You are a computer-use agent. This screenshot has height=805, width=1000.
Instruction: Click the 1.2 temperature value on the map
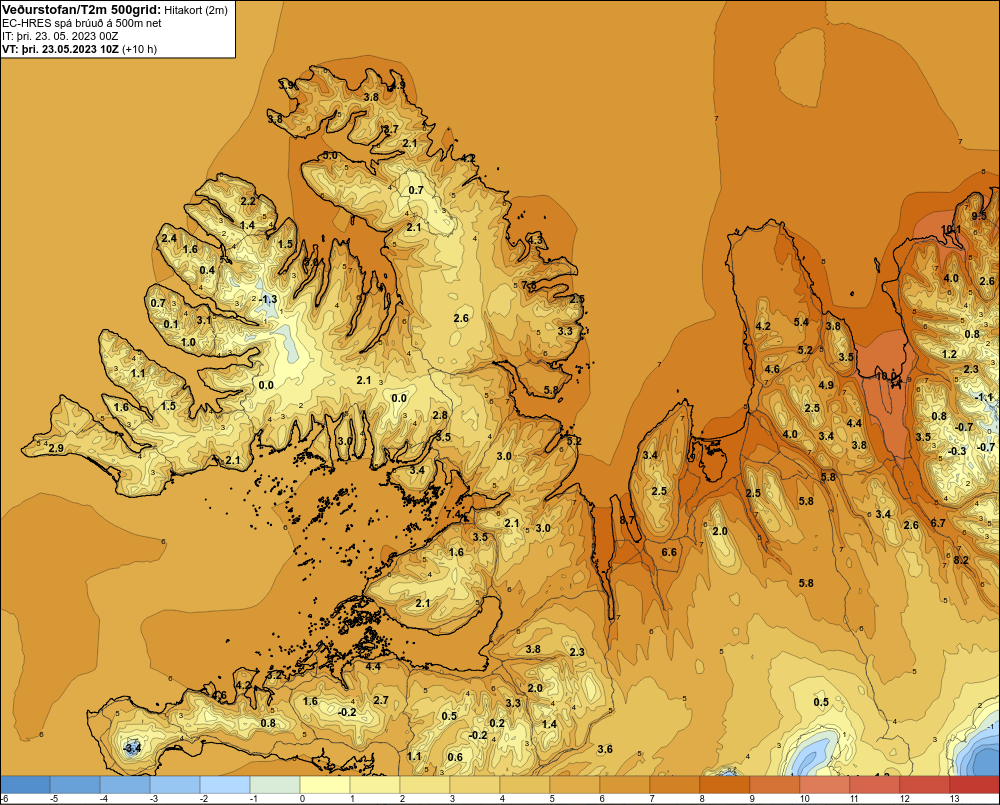(949, 355)
